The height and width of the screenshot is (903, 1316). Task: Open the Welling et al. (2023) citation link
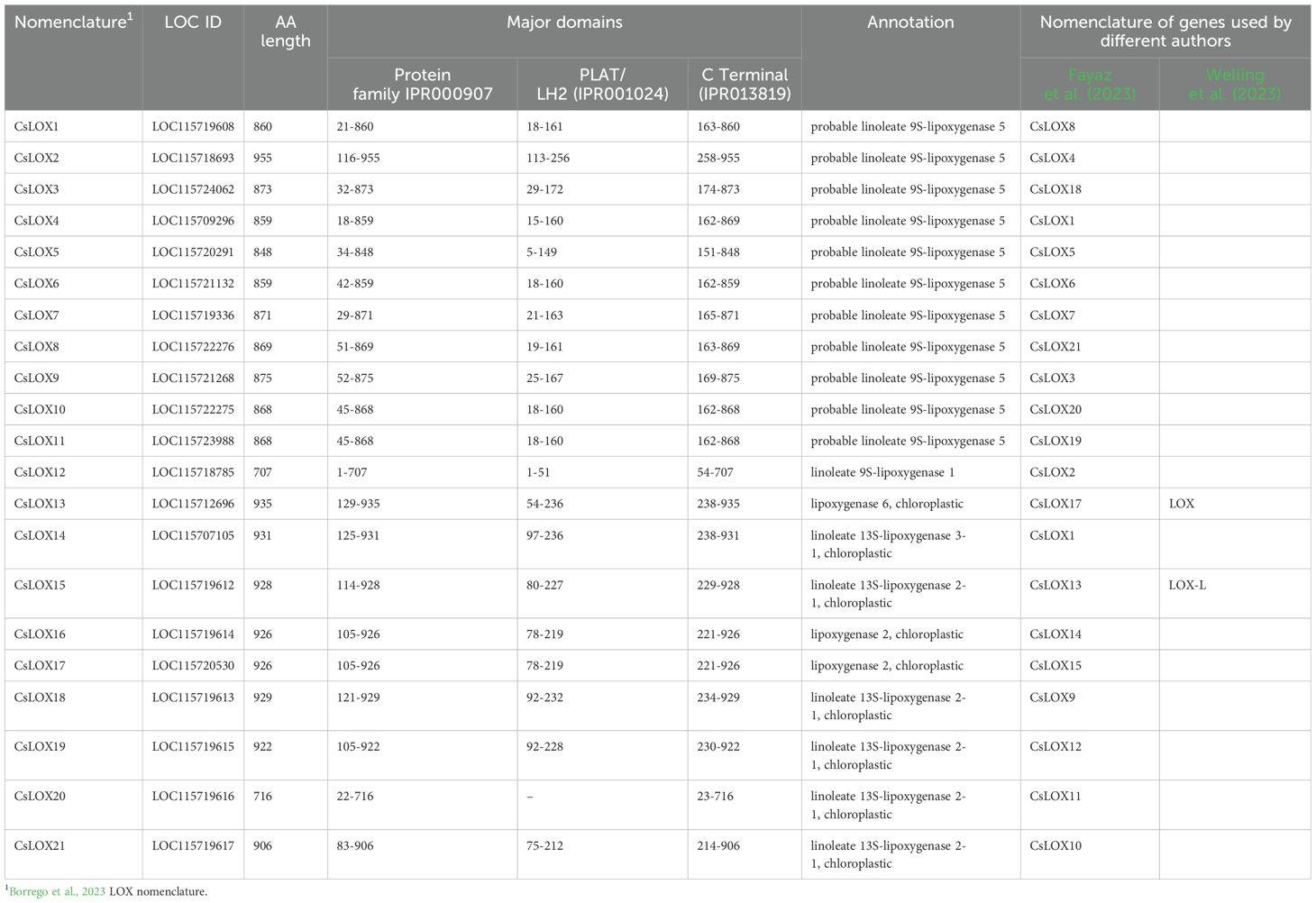tap(1235, 84)
